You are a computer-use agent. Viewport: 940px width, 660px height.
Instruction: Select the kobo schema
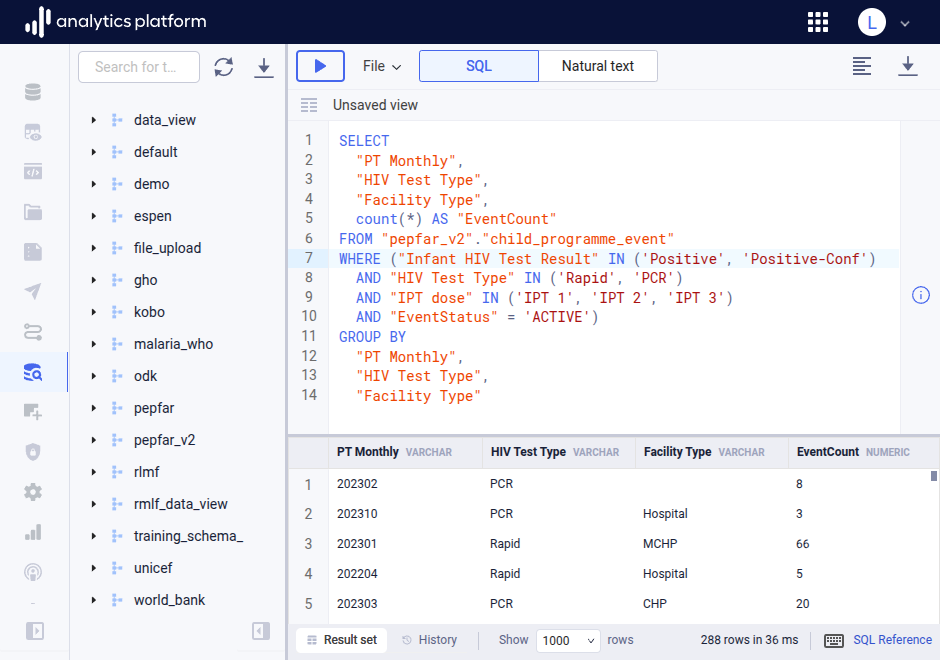click(x=149, y=312)
